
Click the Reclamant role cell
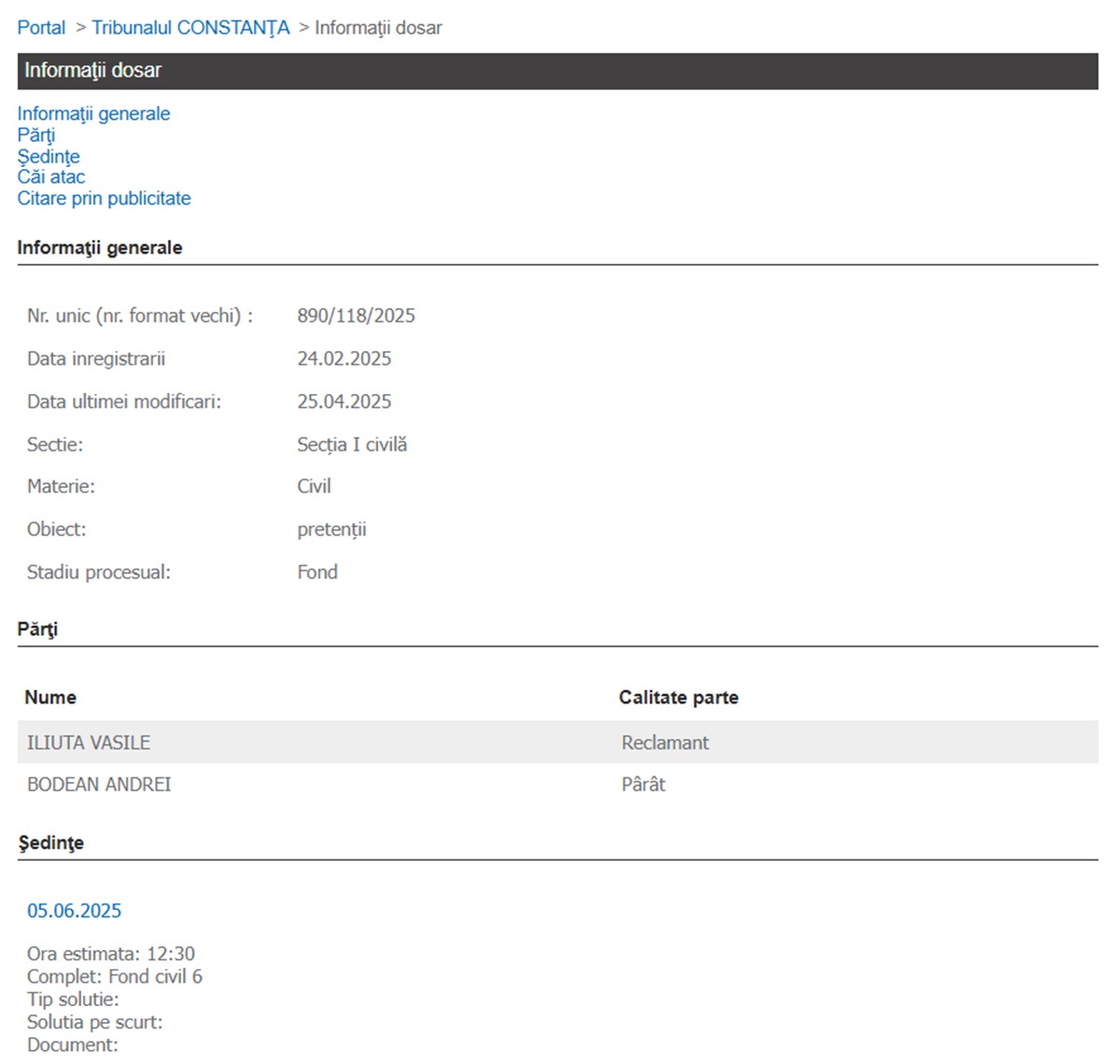[665, 743]
